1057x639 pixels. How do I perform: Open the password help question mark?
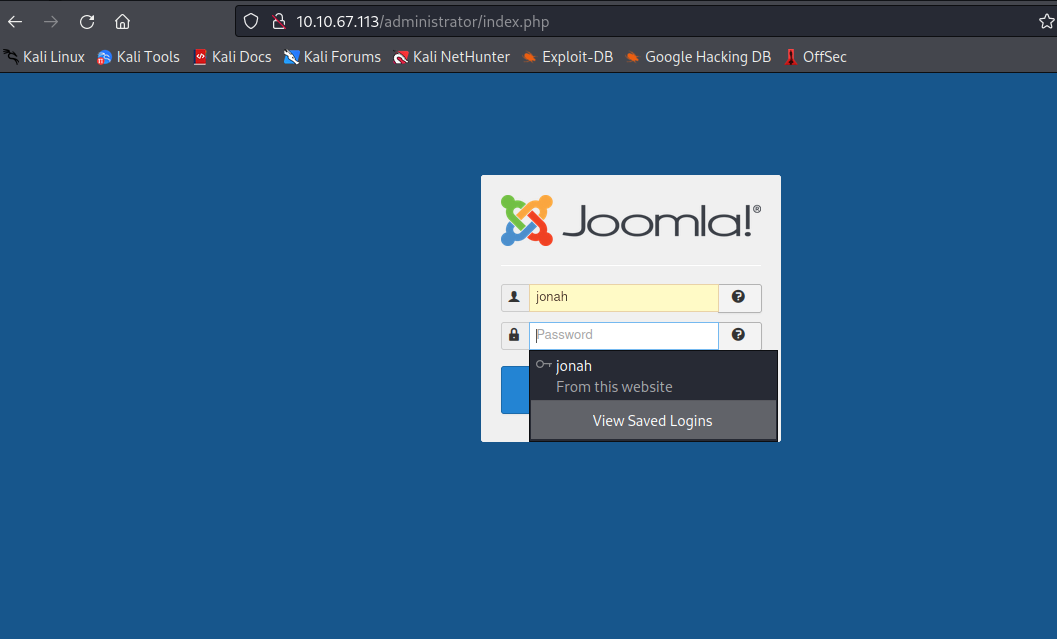click(739, 335)
